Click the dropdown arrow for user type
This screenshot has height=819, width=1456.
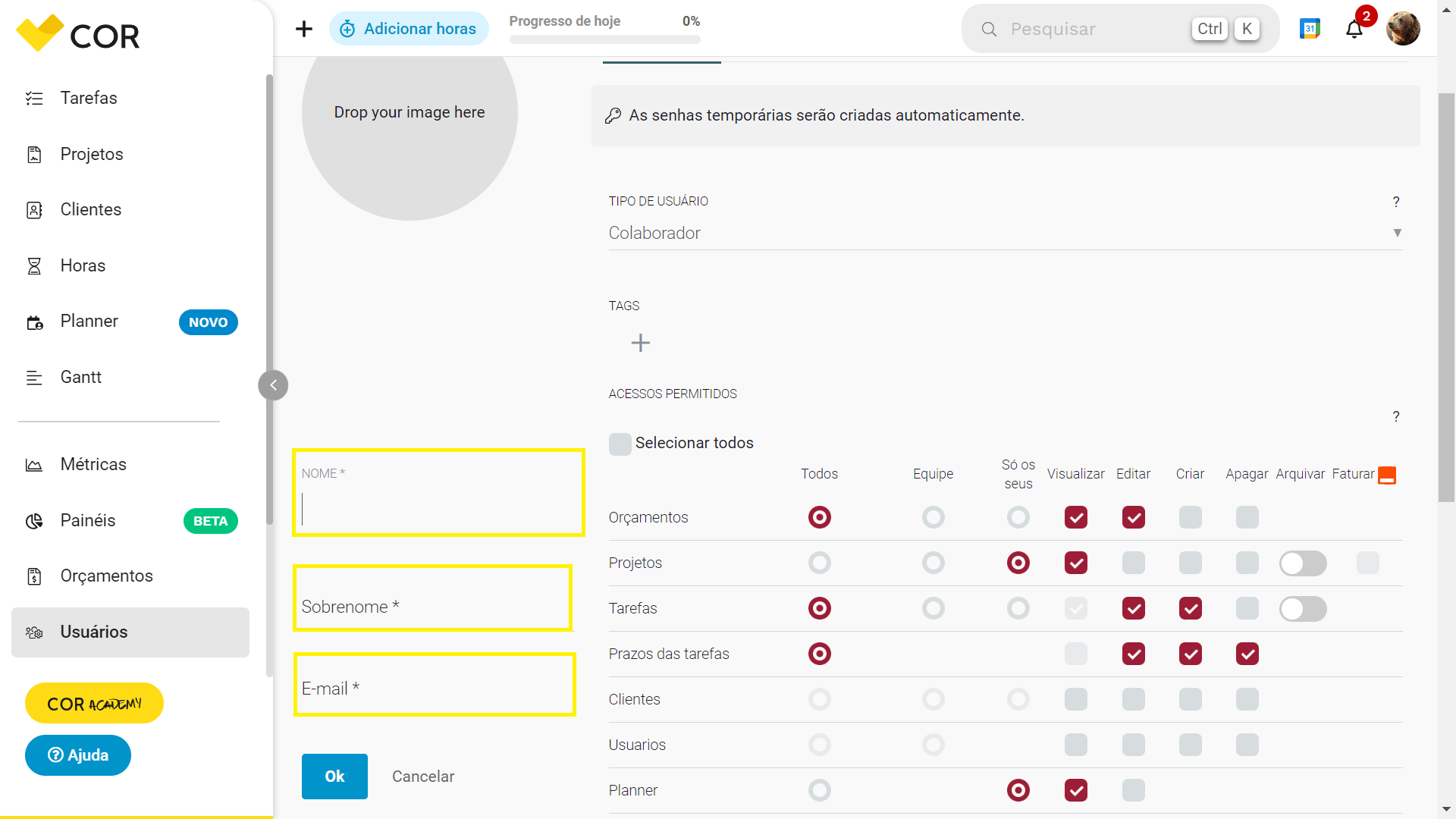tap(1397, 233)
